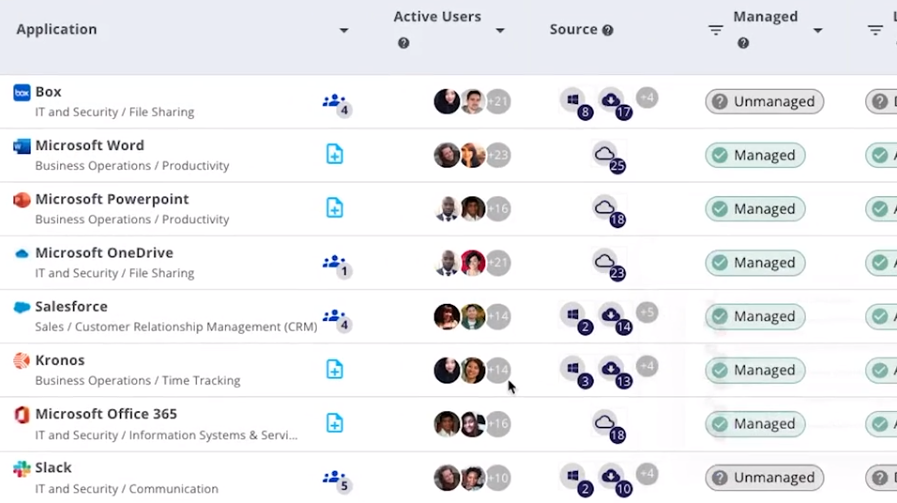Click the help icon under Managed
Screen dimensions: 897x503
coord(743,43)
